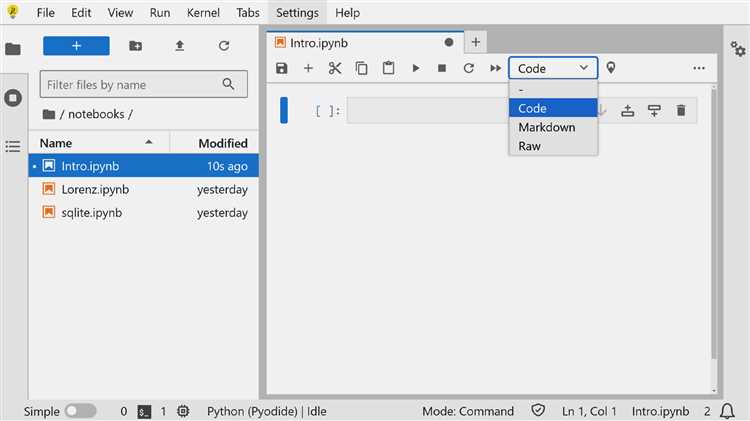The height and width of the screenshot is (421, 750).
Task: Restart kernel and run all cells
Action: pos(496,68)
